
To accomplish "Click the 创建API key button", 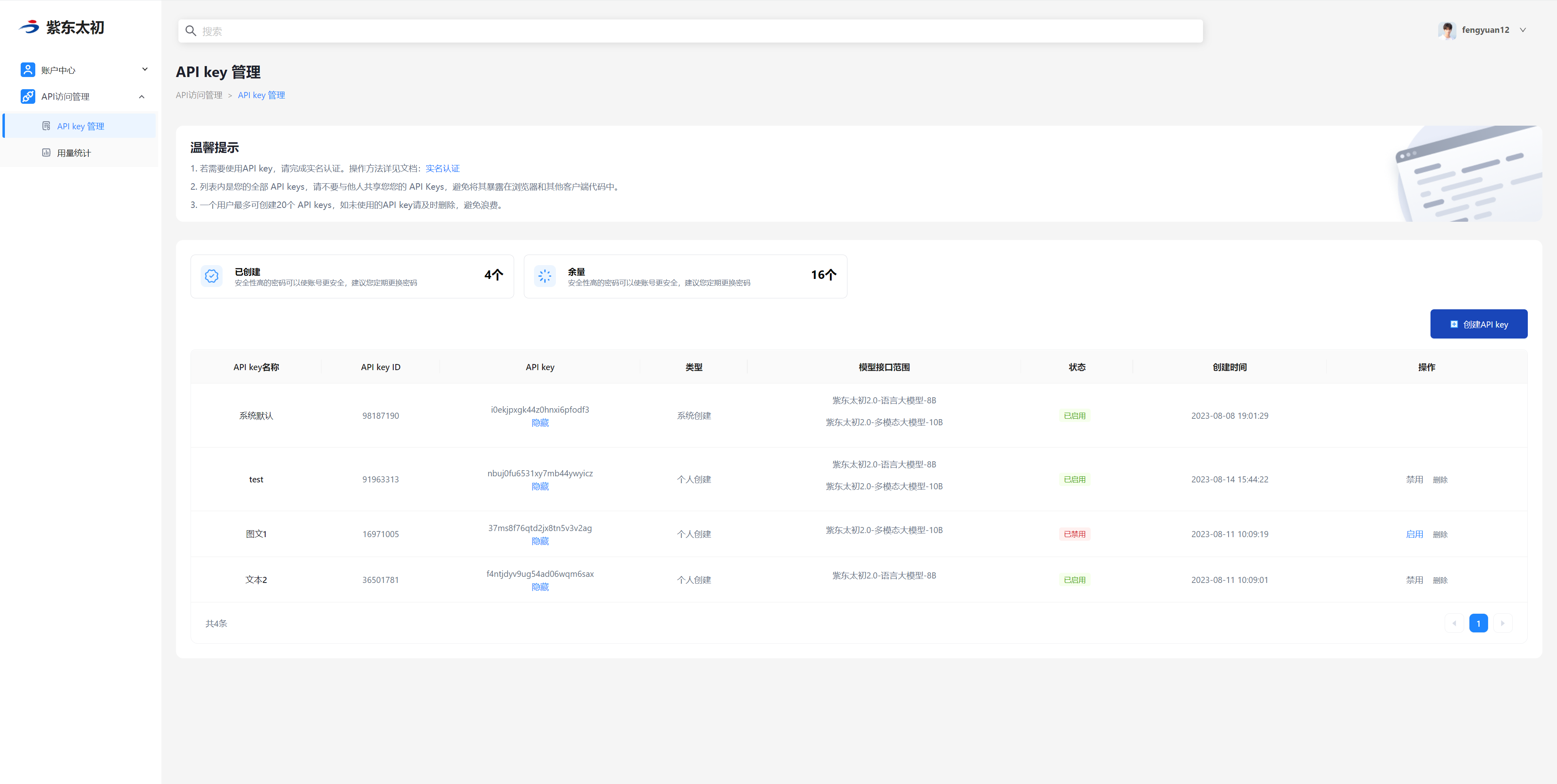I will 1479,325.
